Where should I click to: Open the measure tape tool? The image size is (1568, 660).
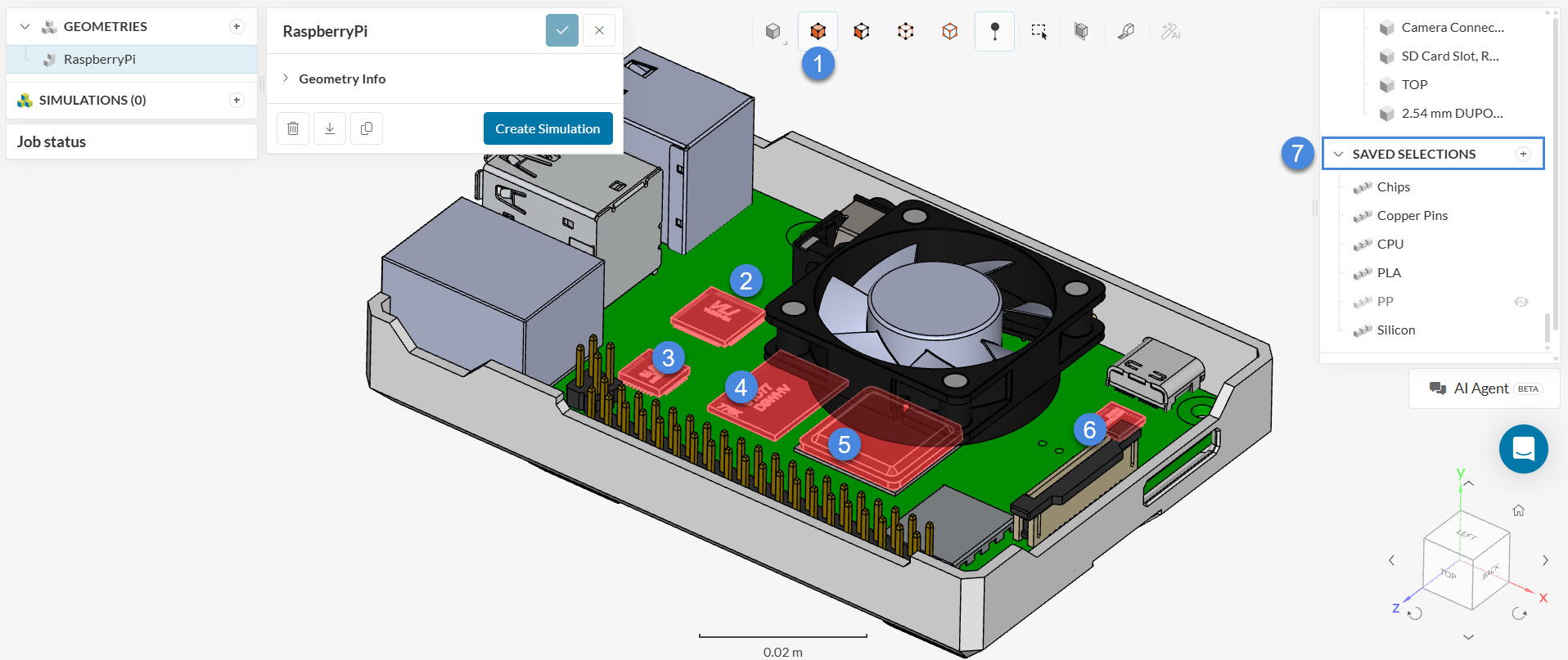click(1125, 32)
